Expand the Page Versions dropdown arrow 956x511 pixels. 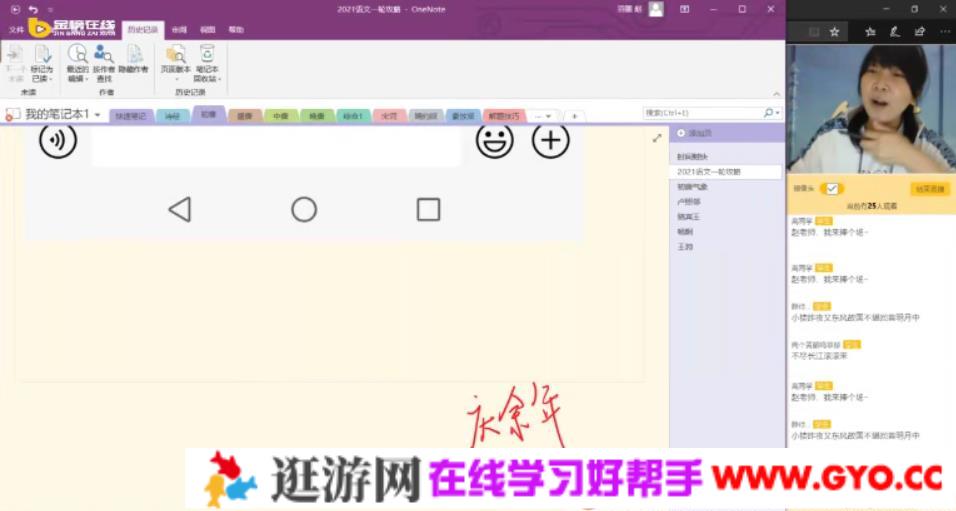176,80
